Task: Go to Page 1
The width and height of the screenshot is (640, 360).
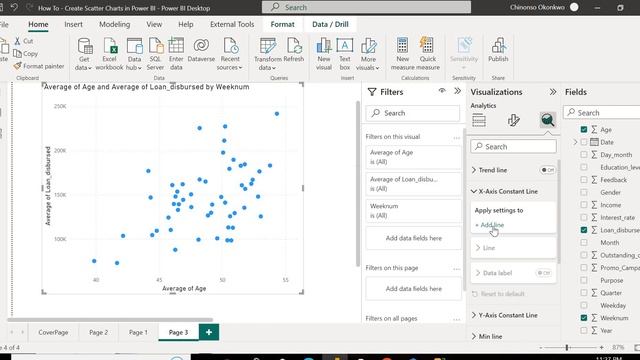Action: click(x=138, y=332)
